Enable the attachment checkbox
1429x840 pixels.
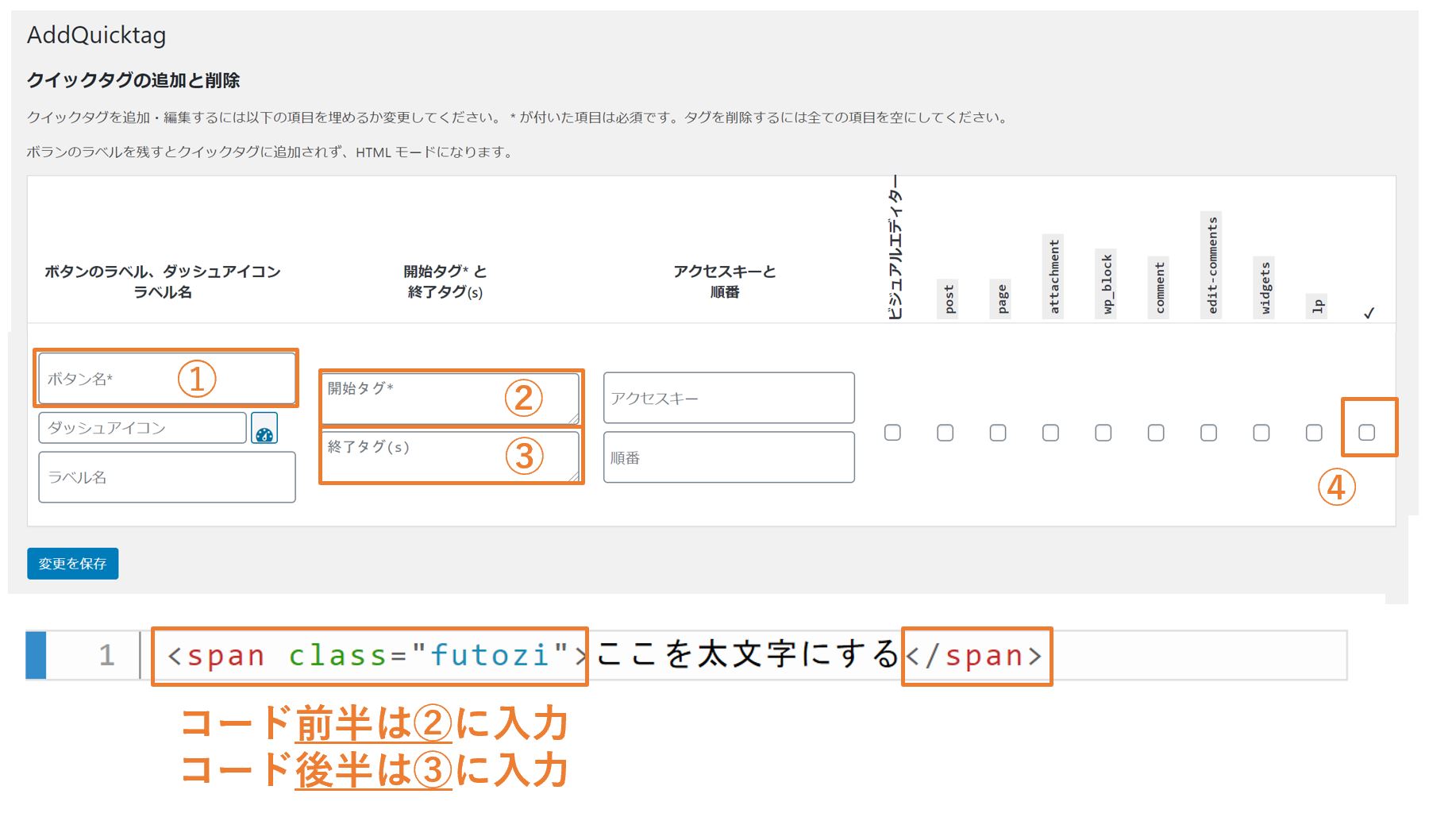click(1050, 433)
